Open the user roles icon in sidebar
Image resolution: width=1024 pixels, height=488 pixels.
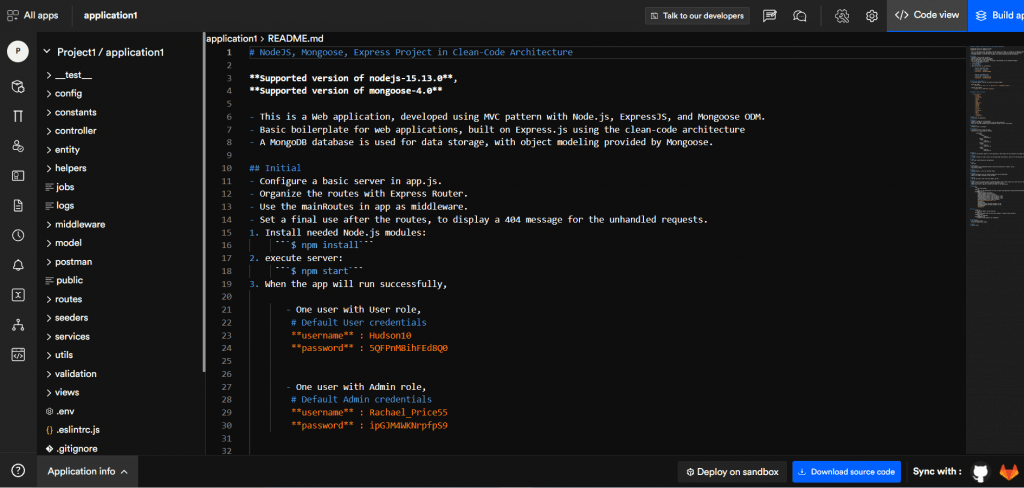click(18, 146)
